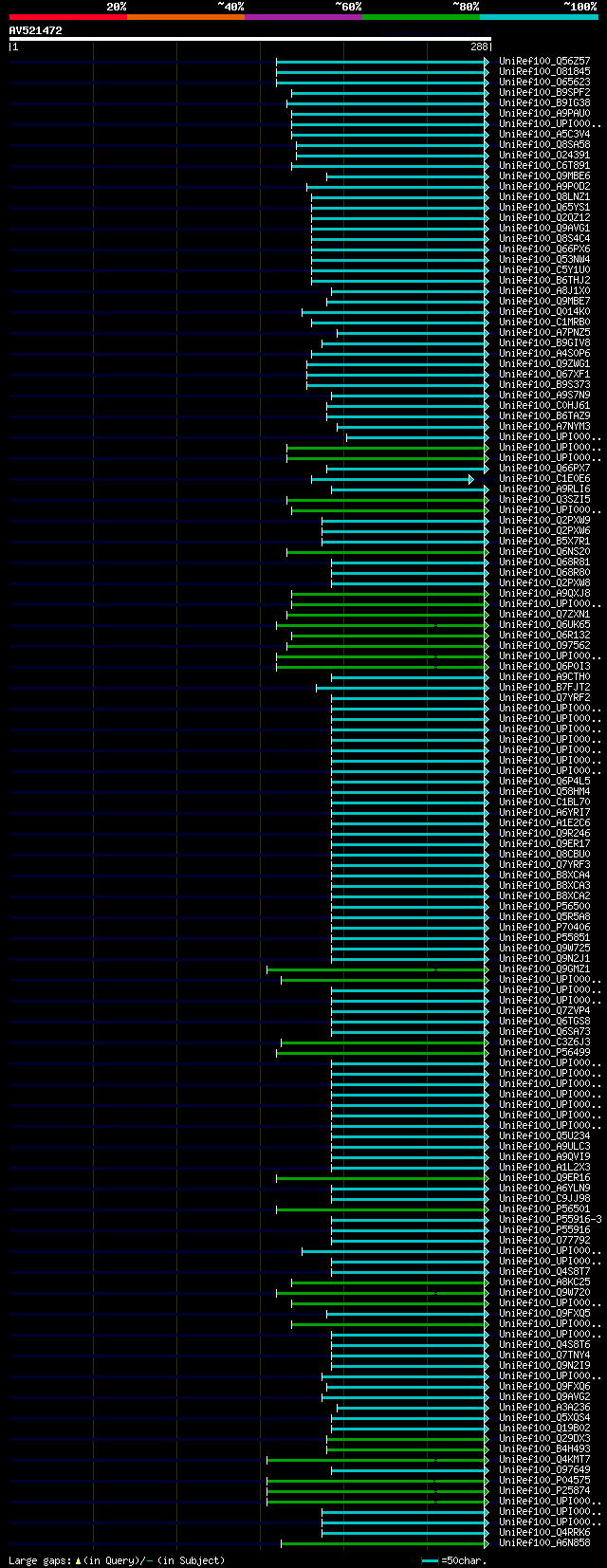Pick the UniRef100_Q9GMZ1 hit label
607x1568 pixels.
544,968
